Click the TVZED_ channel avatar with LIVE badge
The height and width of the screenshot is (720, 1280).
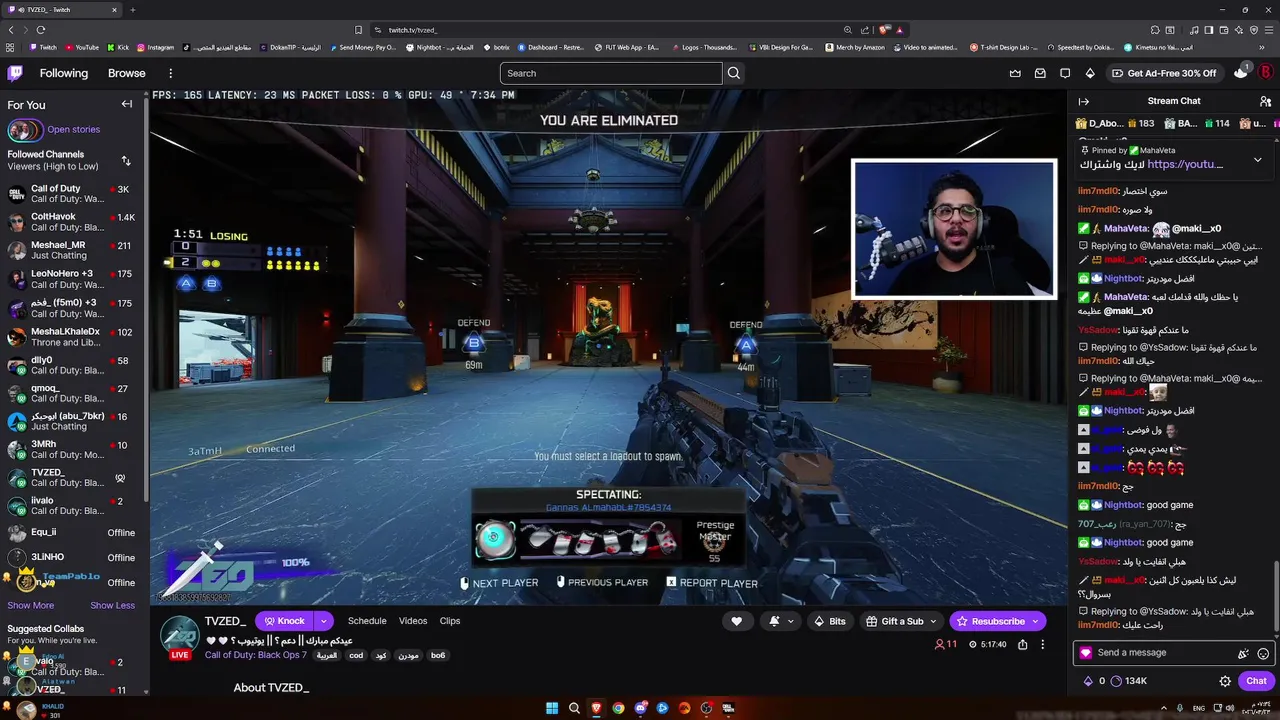coord(180,637)
